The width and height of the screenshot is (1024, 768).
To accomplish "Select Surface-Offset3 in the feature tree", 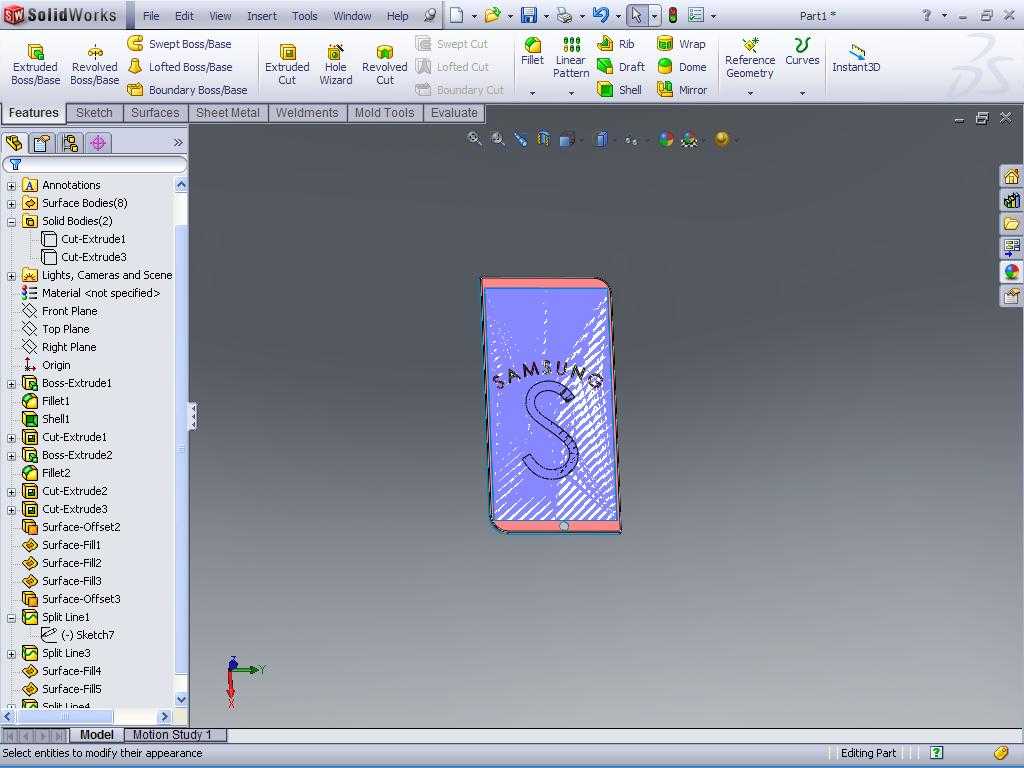I will [71, 599].
